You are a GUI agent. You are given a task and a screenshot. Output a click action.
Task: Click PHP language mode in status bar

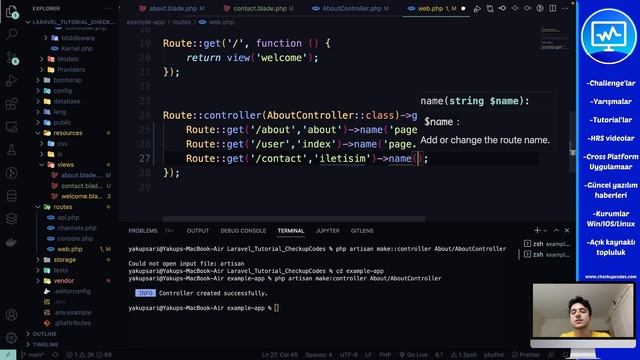coord(385,355)
